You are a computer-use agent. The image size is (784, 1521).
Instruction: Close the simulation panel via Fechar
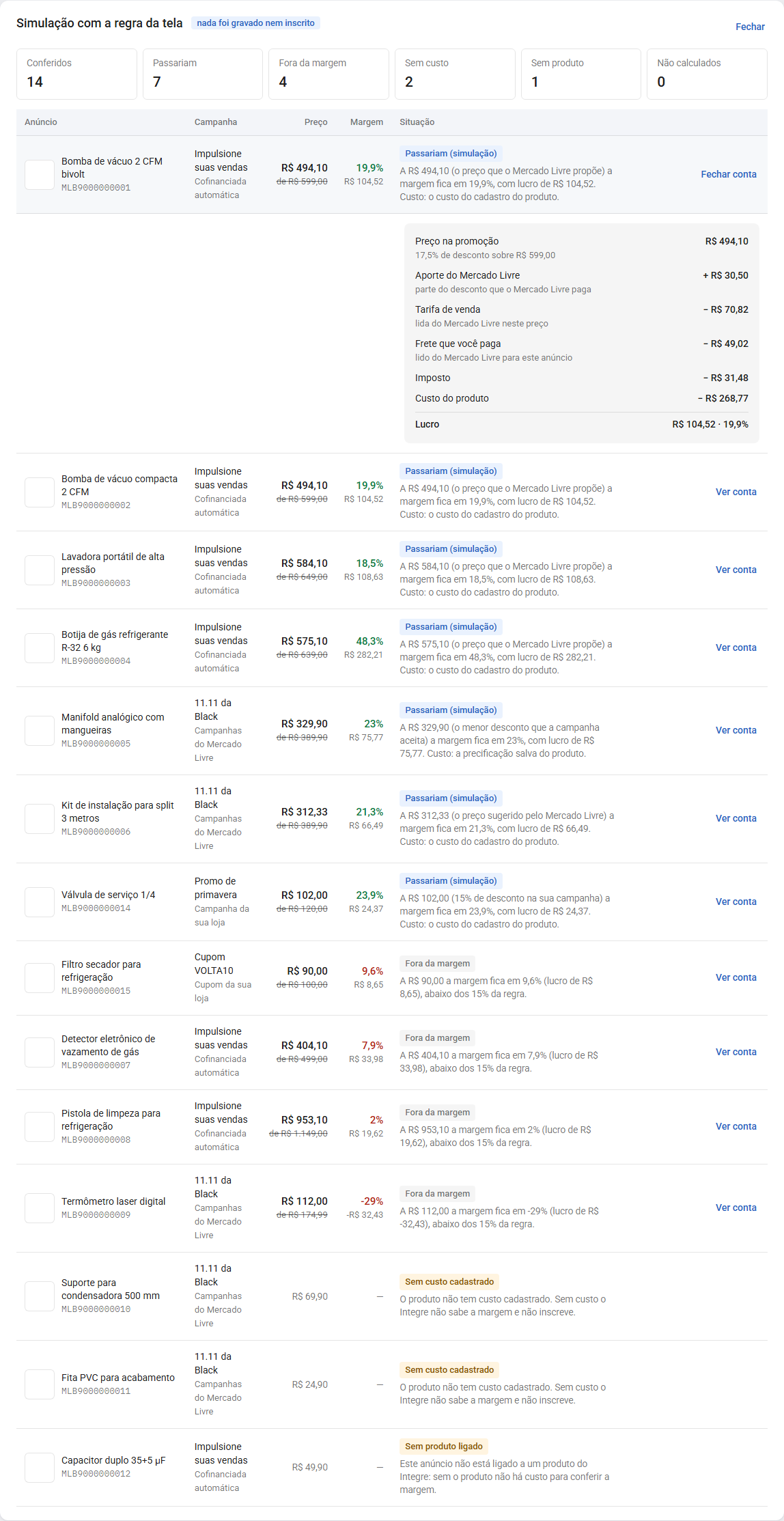coord(750,27)
